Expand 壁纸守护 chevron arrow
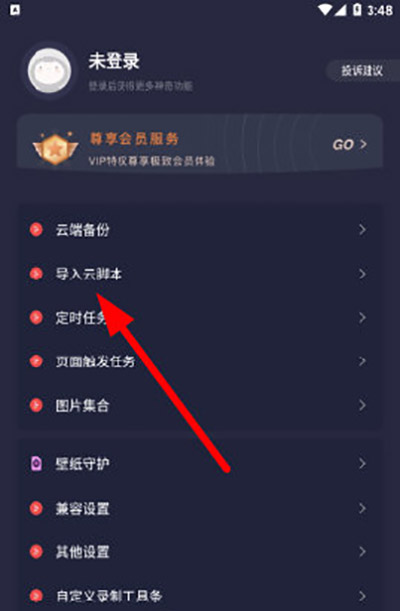400x611 pixels. point(363,464)
